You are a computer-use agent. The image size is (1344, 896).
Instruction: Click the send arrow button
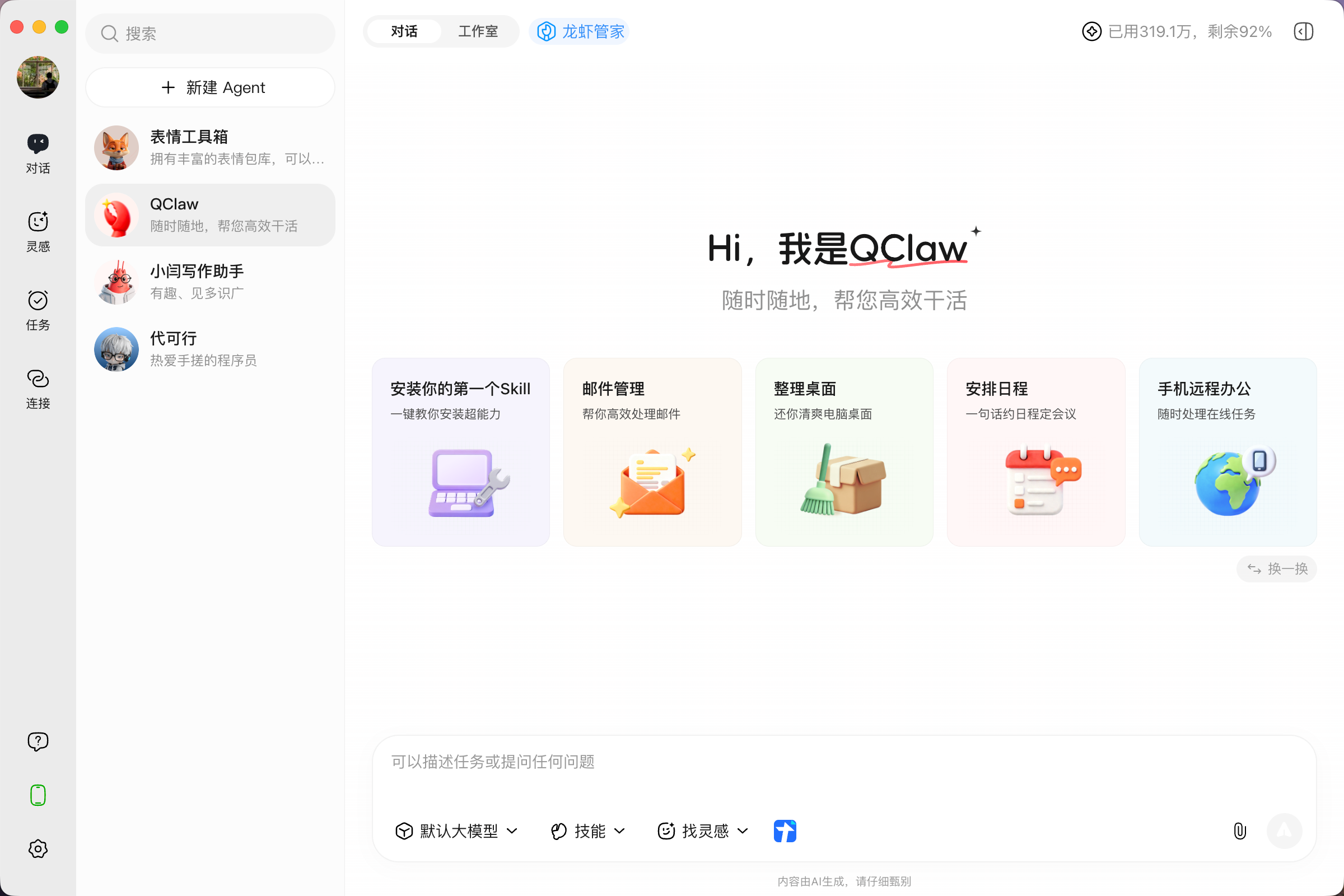click(1284, 830)
